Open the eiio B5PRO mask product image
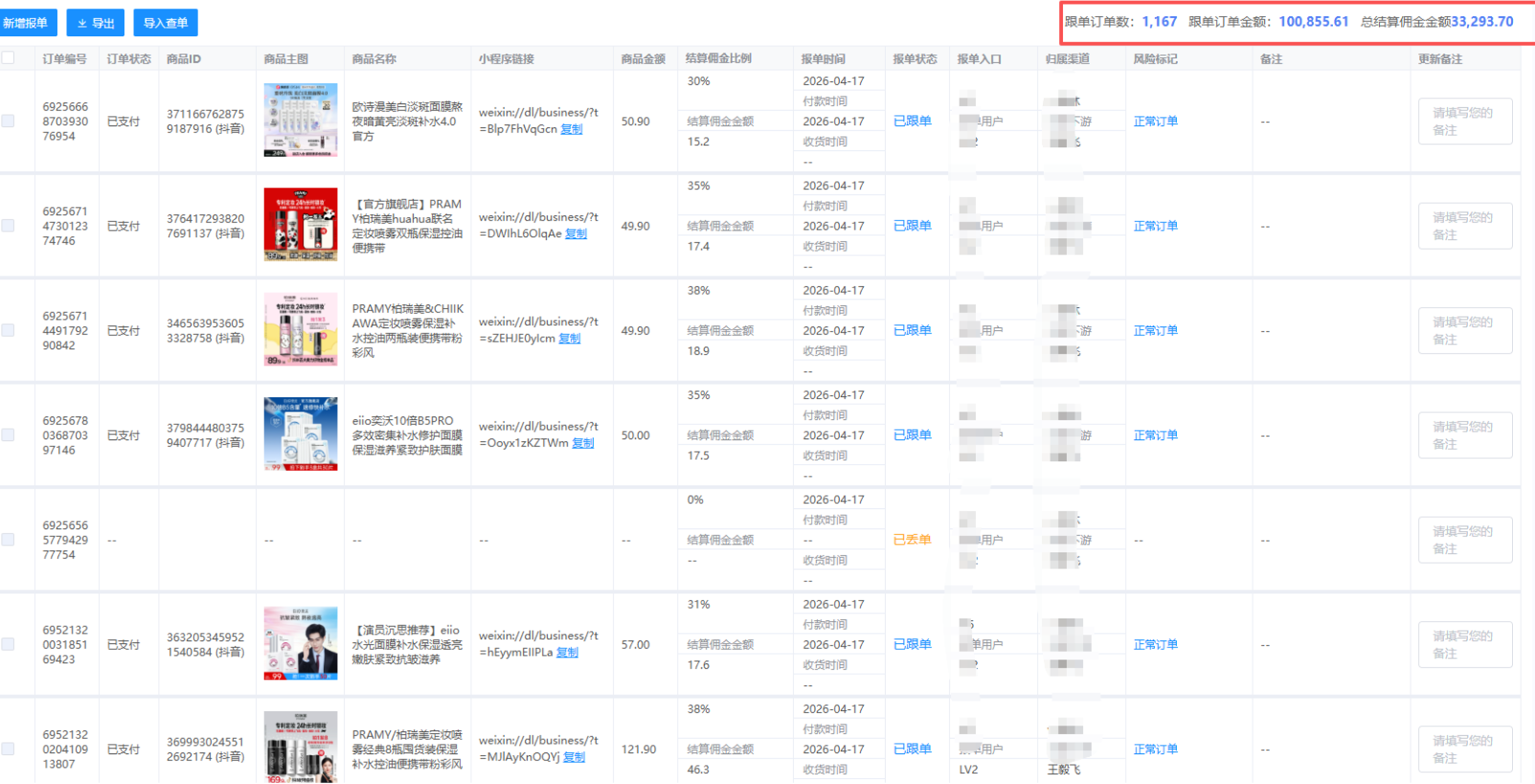This screenshot has width=1535, height=784. point(301,435)
